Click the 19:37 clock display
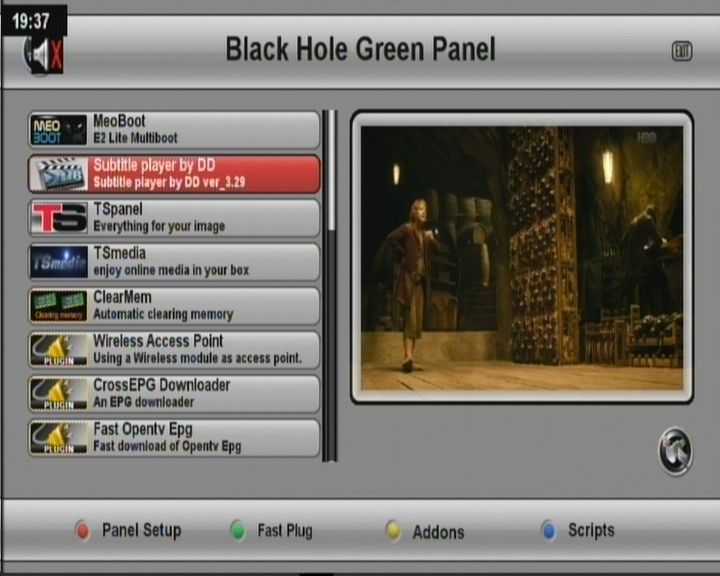 point(31,21)
